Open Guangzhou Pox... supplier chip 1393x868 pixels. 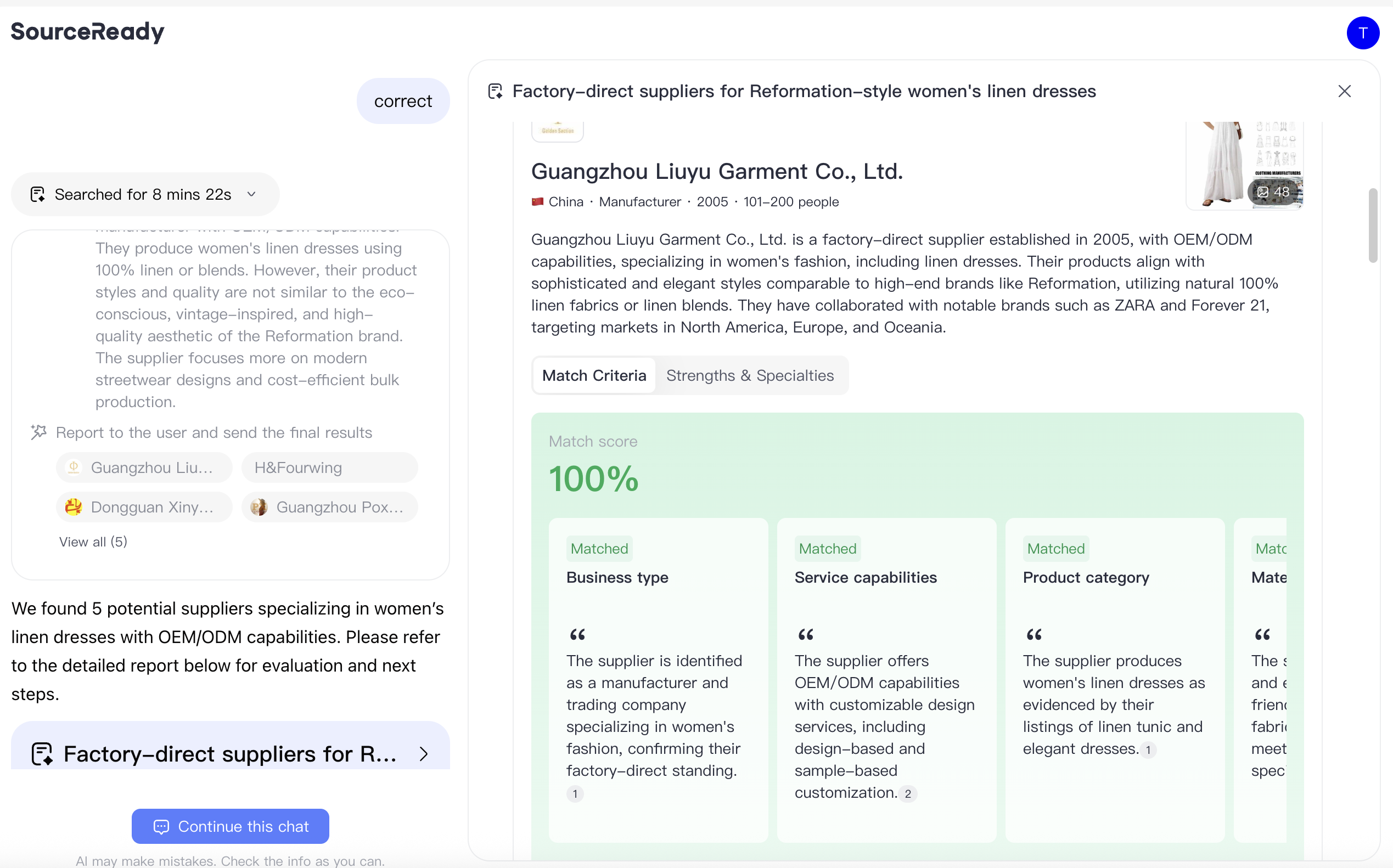329,508
